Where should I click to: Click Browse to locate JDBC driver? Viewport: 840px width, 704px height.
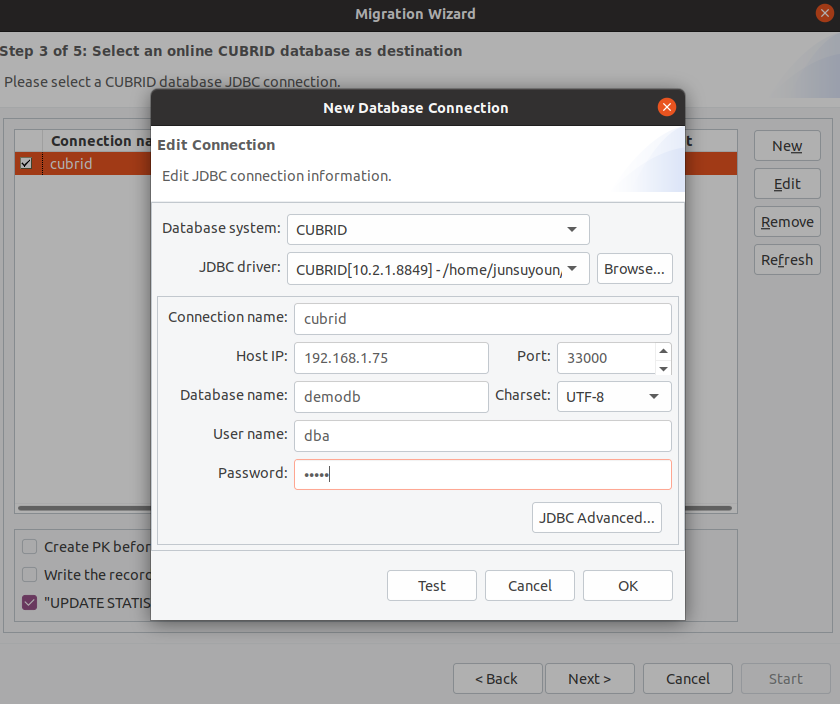(634, 268)
